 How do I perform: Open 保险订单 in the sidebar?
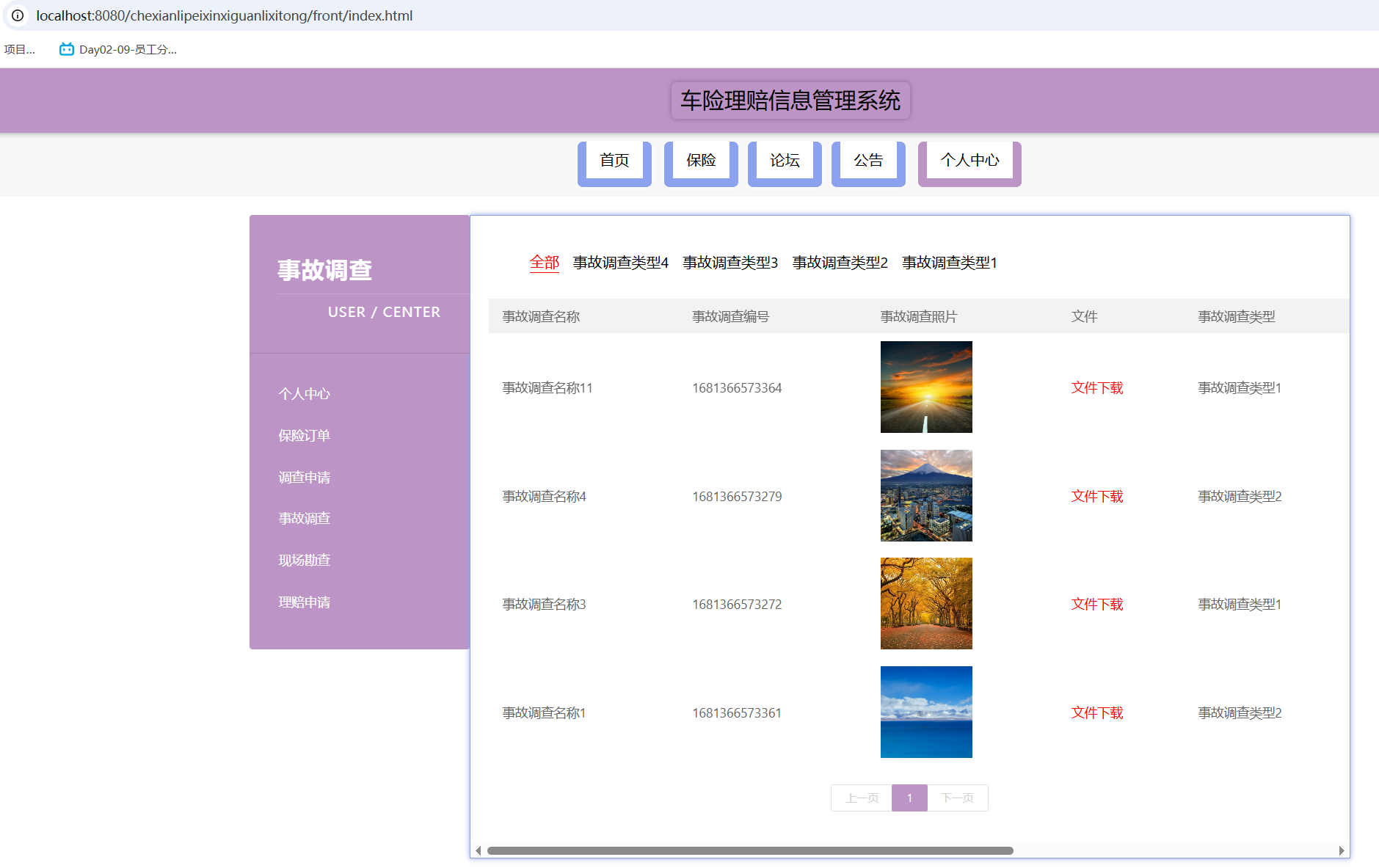[x=305, y=436]
